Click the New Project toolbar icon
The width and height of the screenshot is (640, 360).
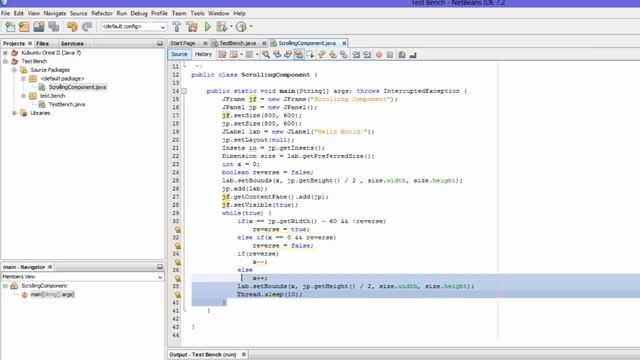pyautogui.click(x=24, y=27)
